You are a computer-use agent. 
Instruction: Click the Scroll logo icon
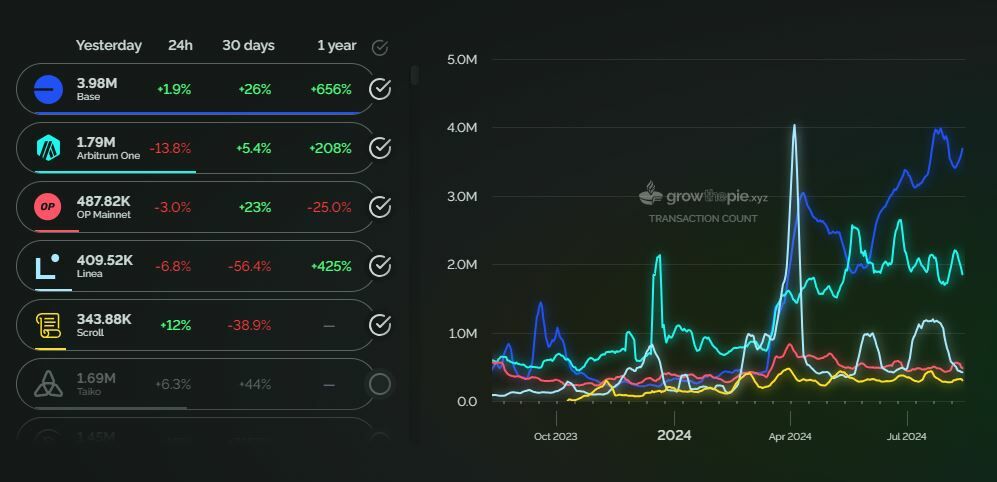pyautogui.click(x=48, y=325)
